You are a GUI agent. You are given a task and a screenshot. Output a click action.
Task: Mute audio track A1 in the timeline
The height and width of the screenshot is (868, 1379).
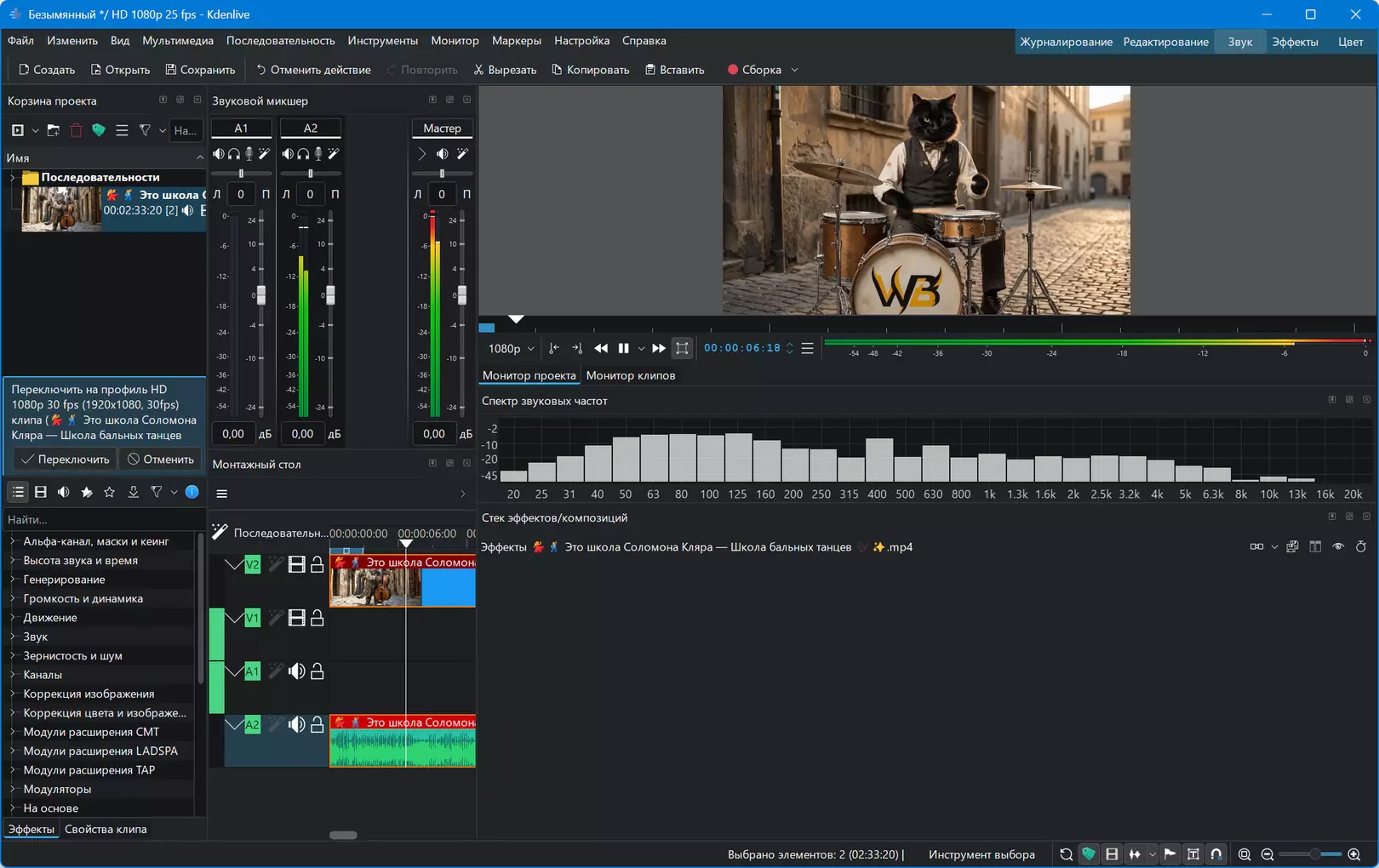tap(296, 671)
